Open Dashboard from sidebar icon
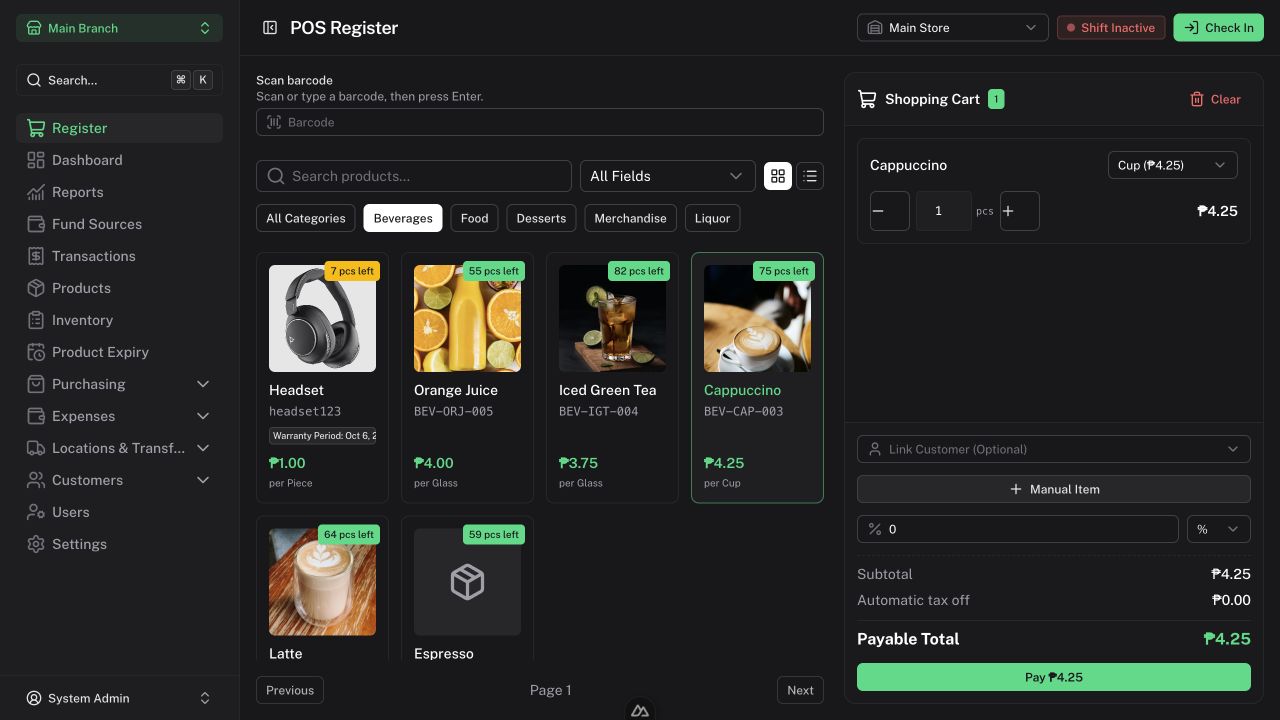Image resolution: width=1280 pixels, height=720 pixels. tap(36, 160)
